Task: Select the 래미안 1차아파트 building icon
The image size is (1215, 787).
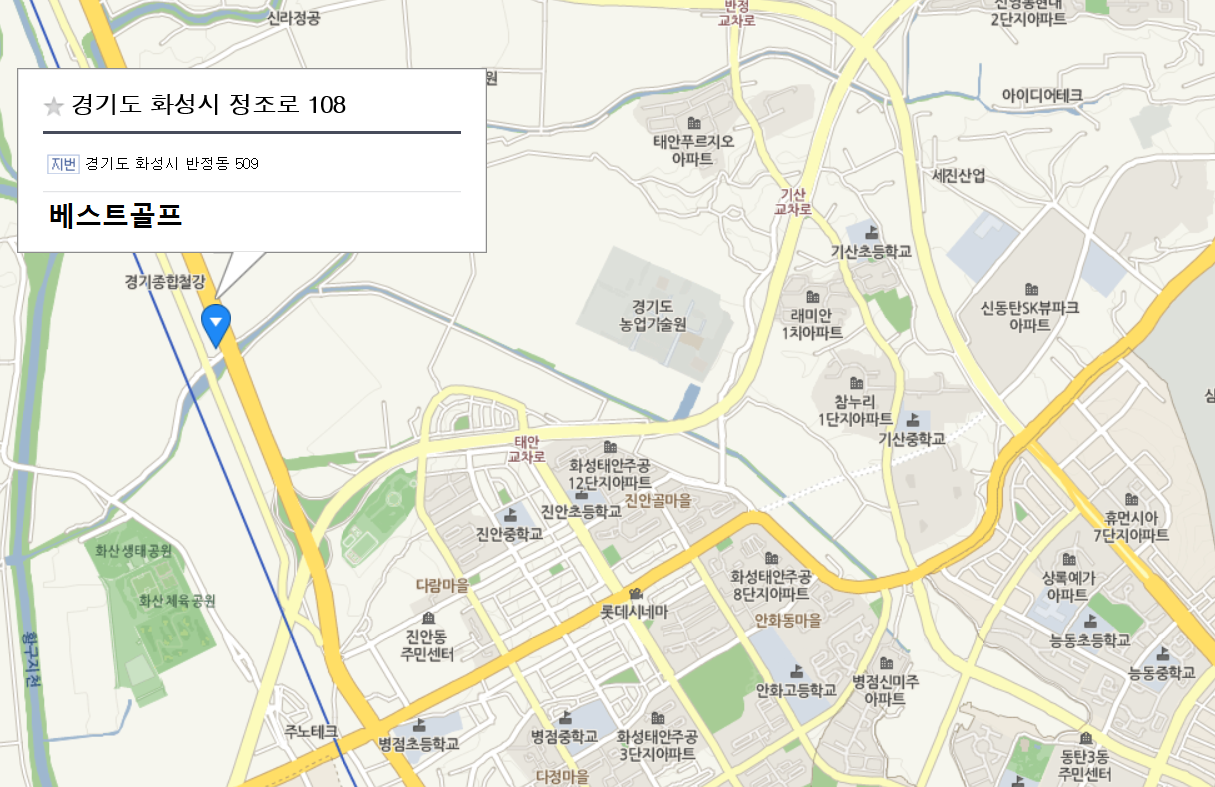Action: tap(812, 297)
